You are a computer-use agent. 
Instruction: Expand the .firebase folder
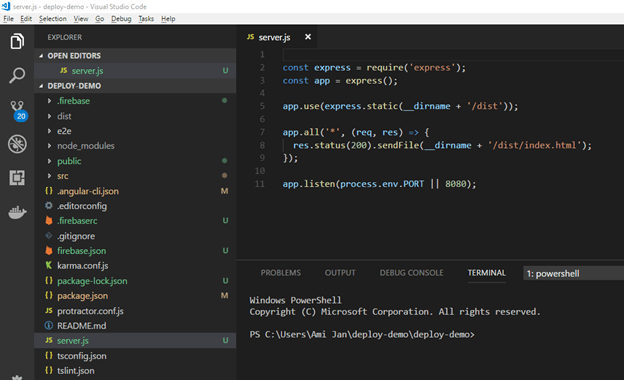tap(49, 101)
